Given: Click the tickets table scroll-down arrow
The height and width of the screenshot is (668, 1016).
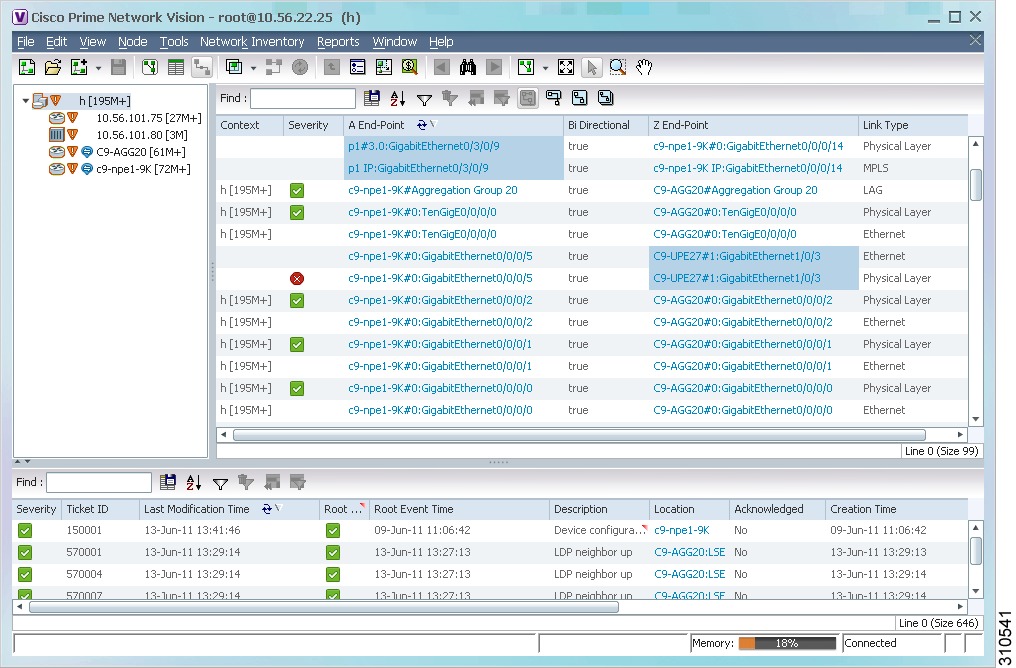Looking at the screenshot, I should 976,591.
